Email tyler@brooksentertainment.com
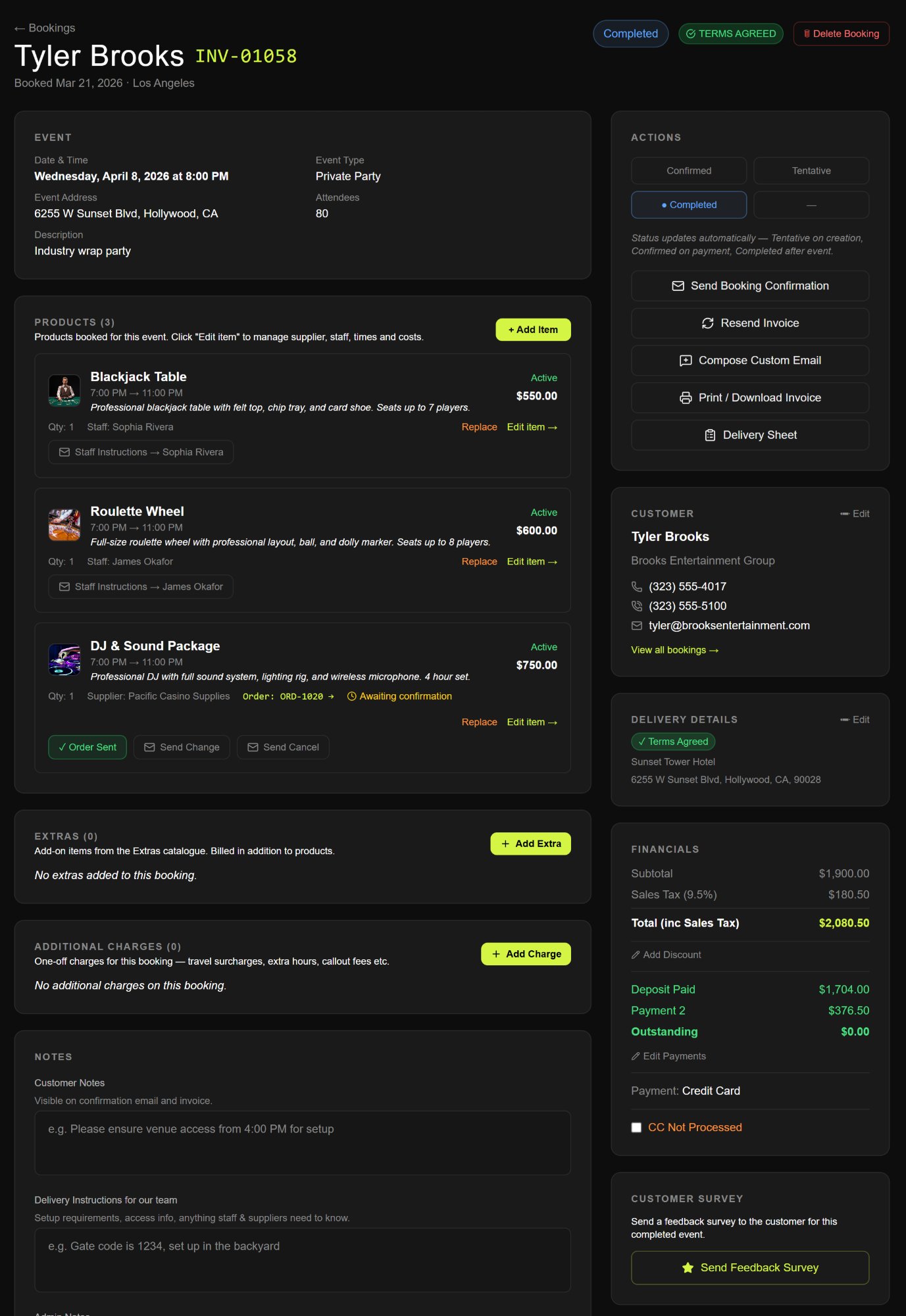906x1316 pixels. [729, 626]
